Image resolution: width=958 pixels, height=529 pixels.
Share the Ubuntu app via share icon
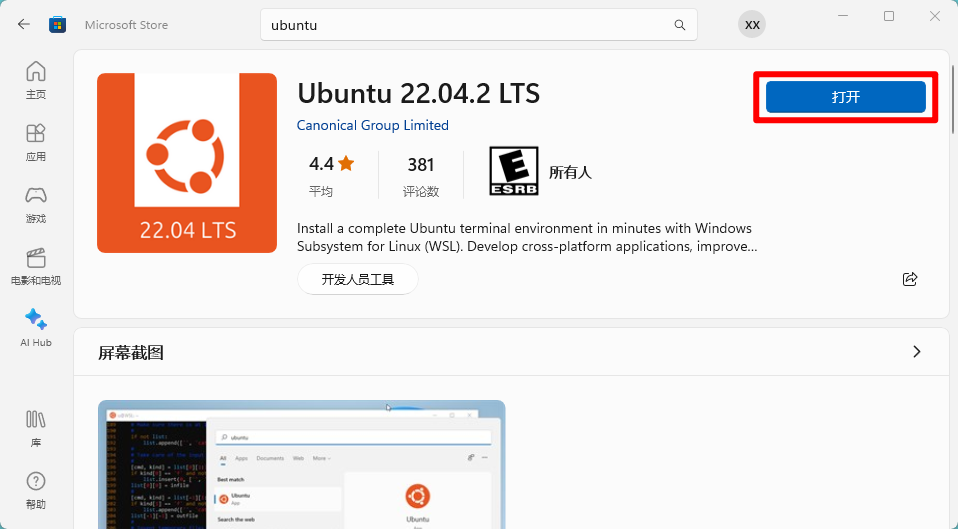tap(910, 279)
